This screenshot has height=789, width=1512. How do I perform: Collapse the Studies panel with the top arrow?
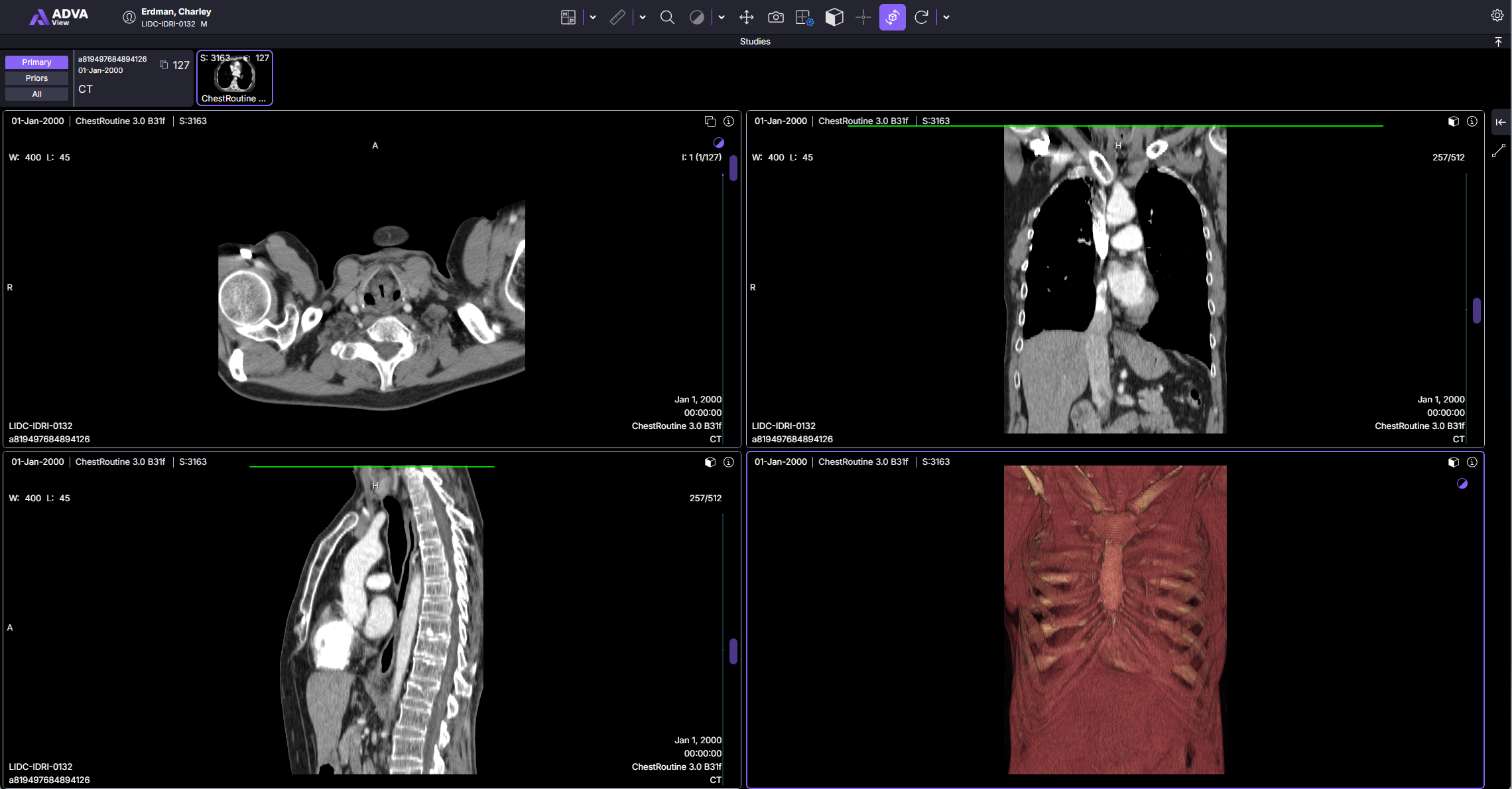pos(1498,42)
